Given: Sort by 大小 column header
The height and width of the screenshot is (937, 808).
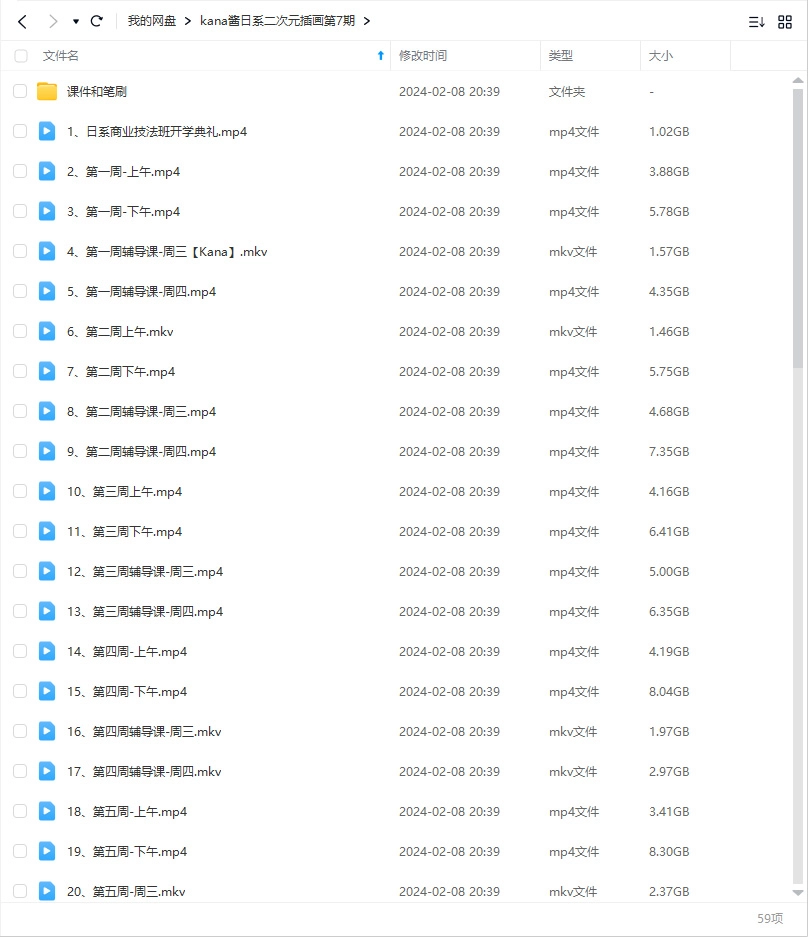Looking at the screenshot, I should 661,56.
